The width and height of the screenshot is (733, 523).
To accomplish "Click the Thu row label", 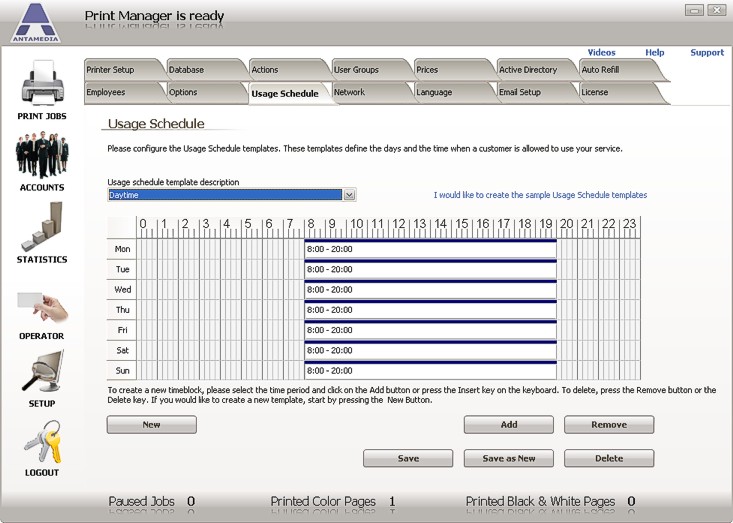I will pos(122,310).
